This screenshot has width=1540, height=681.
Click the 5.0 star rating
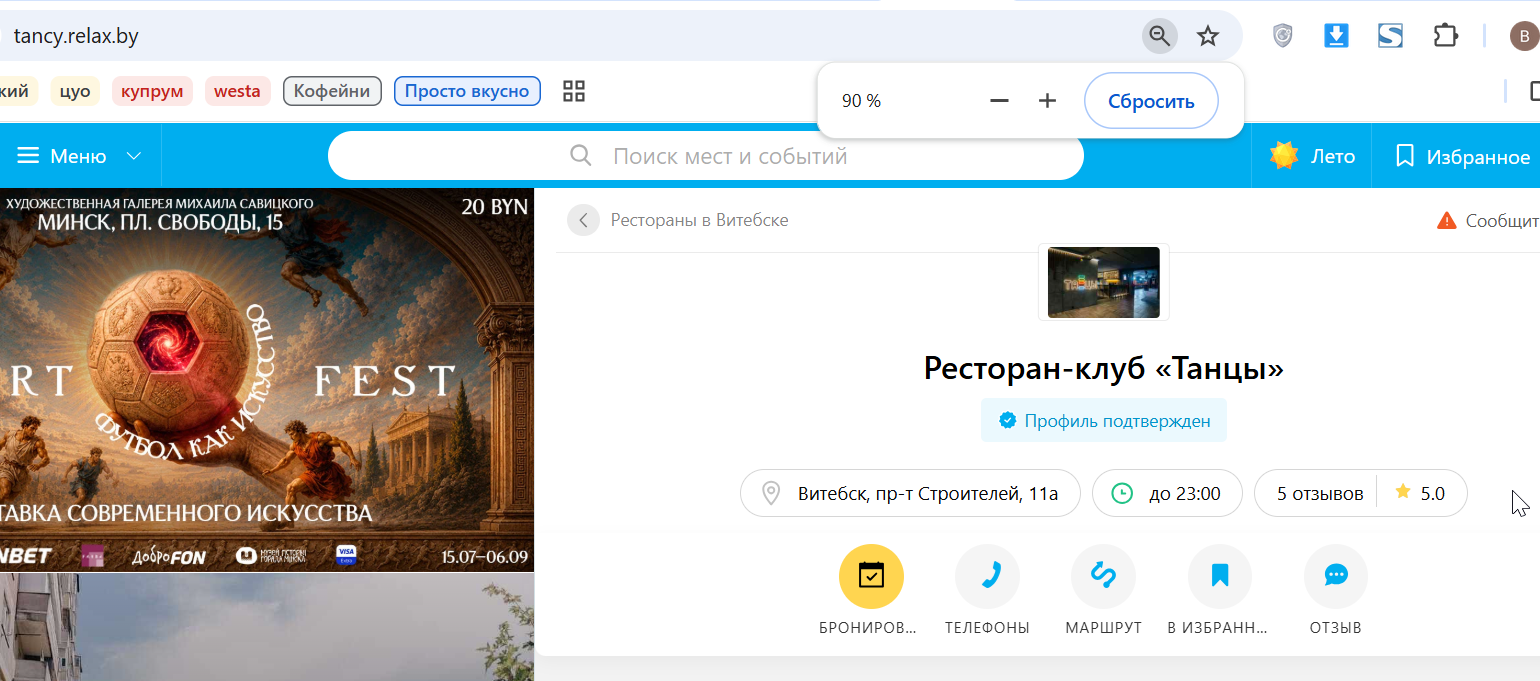click(x=1420, y=493)
